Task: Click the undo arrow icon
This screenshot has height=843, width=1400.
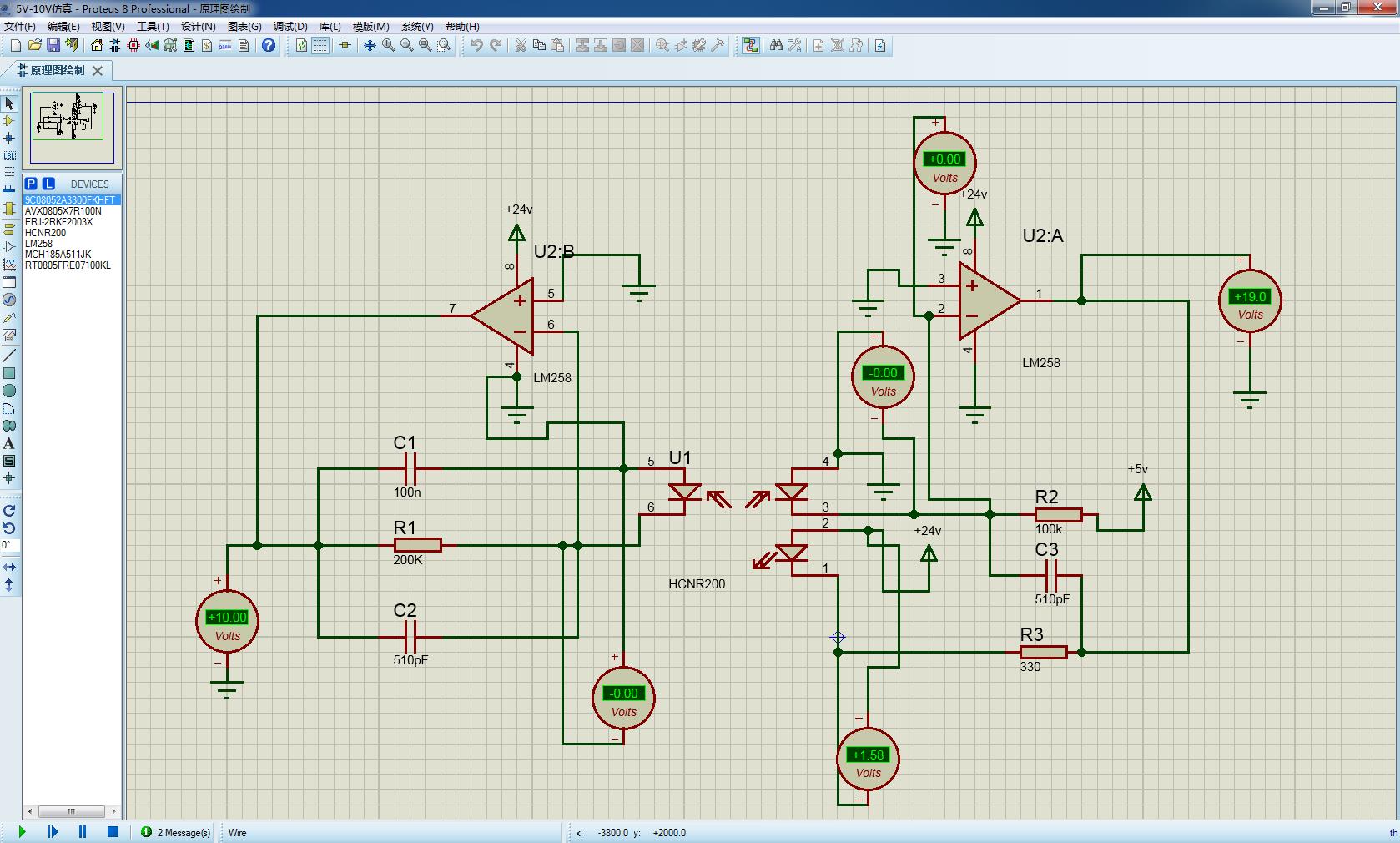Action: tap(476, 45)
